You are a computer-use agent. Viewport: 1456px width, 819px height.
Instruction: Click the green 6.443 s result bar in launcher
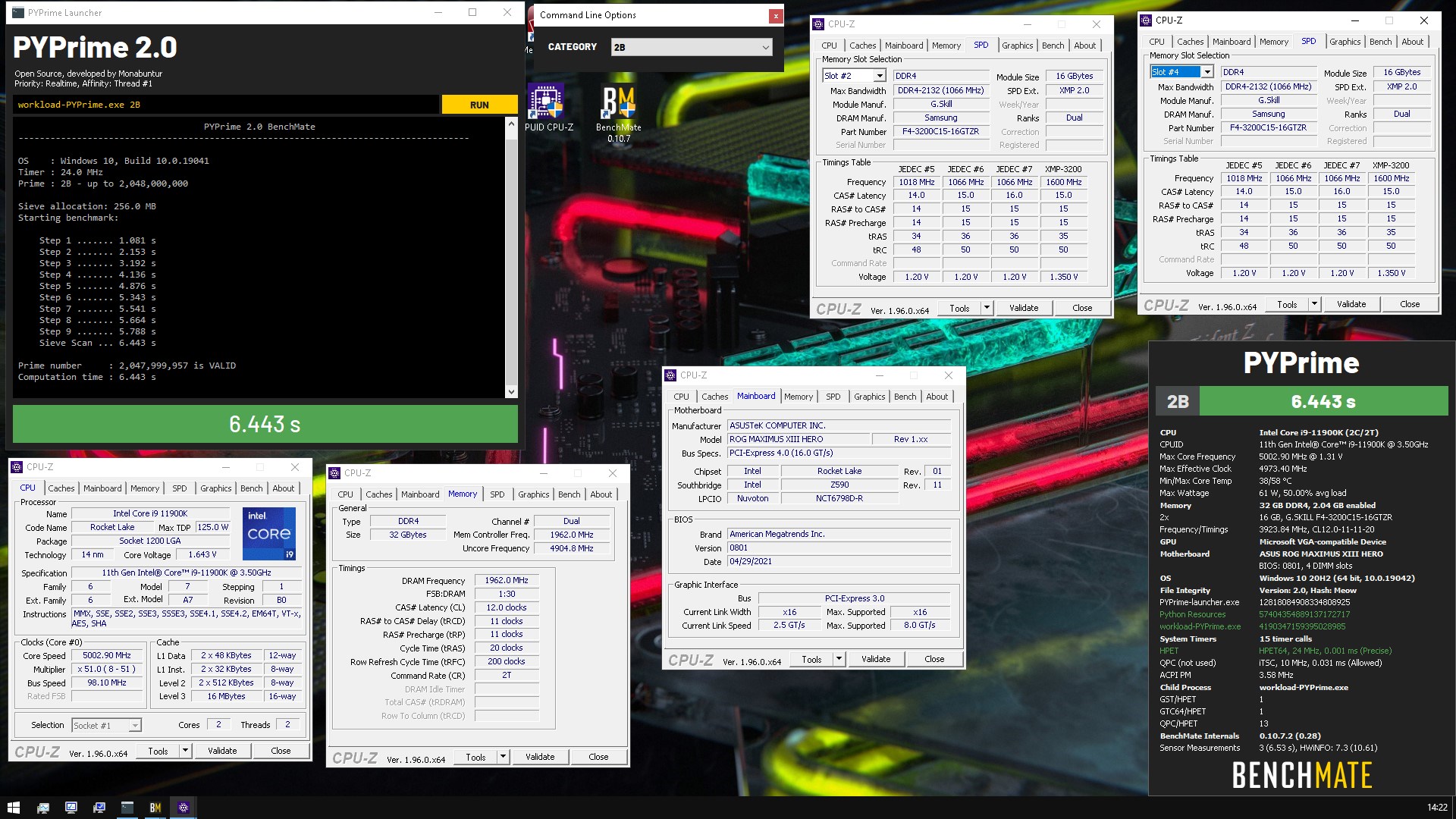(265, 424)
